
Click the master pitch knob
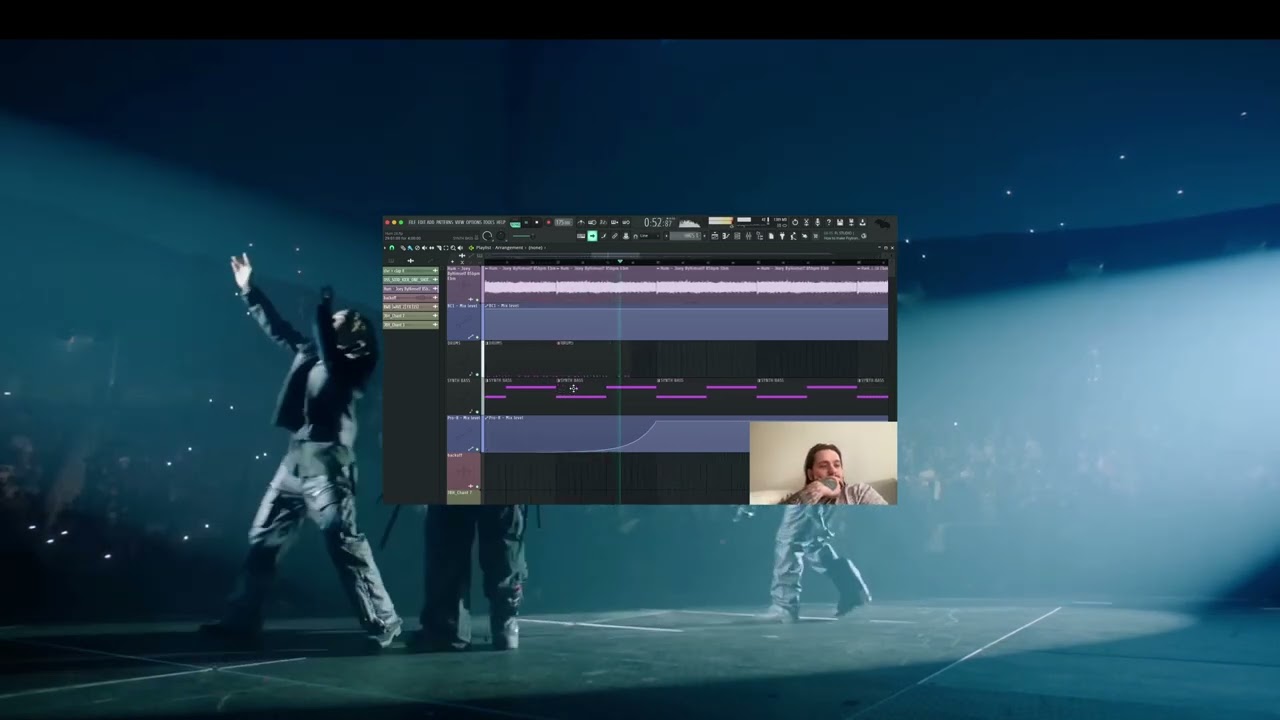[x=501, y=236]
